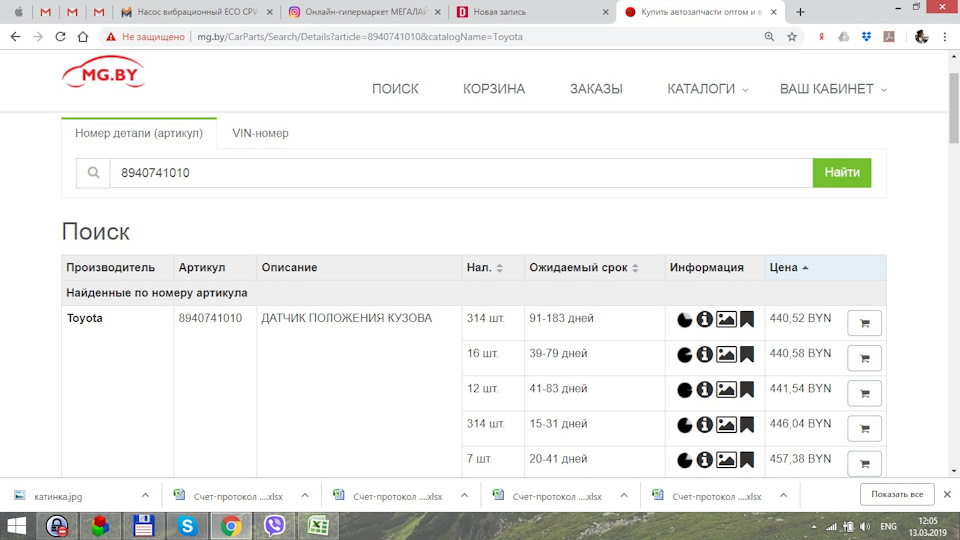The height and width of the screenshot is (540, 960).
Task: Add 446,04 BYN offer to cart
Action: (x=864, y=429)
